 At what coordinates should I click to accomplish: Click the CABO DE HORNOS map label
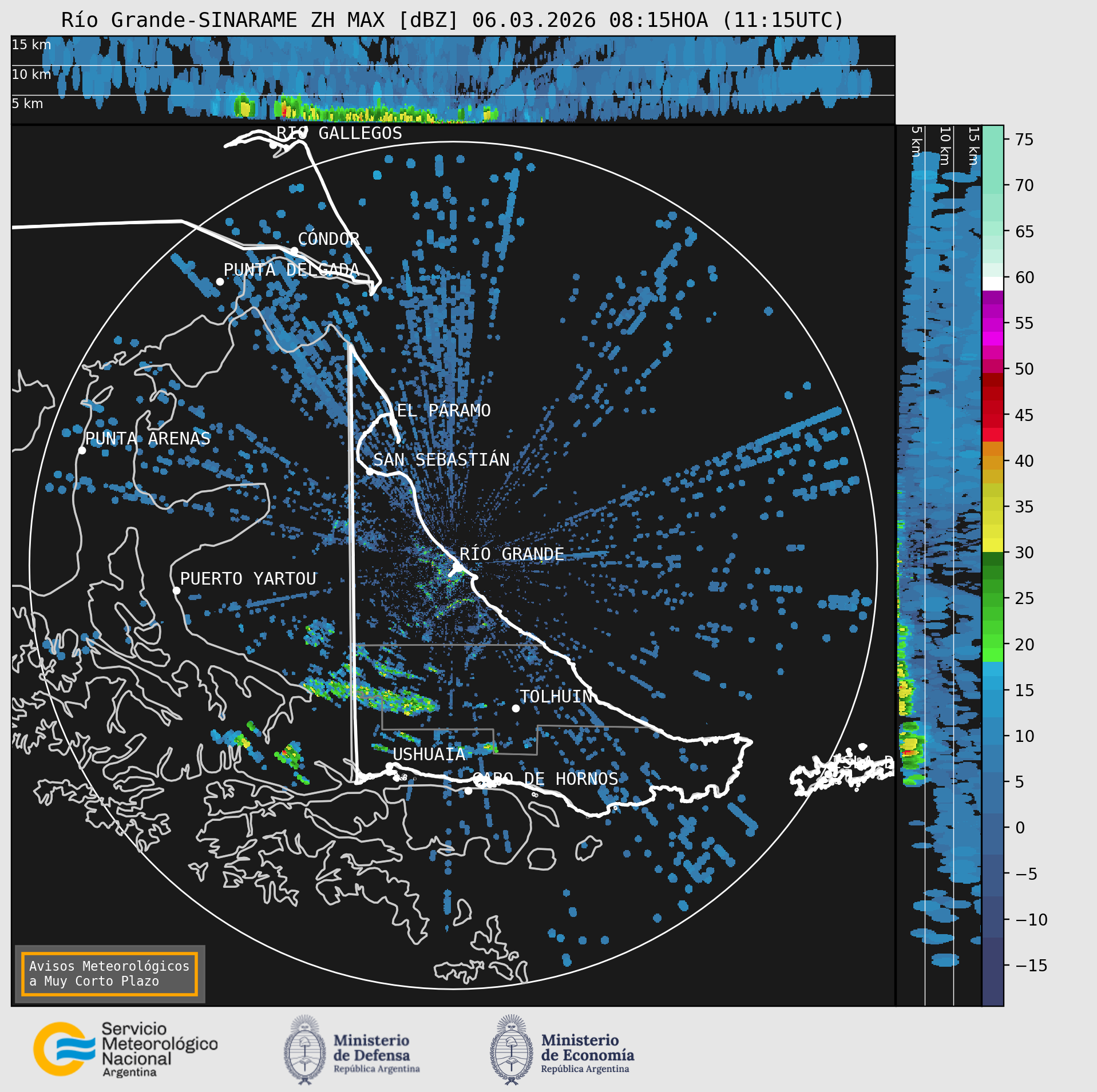(545, 779)
